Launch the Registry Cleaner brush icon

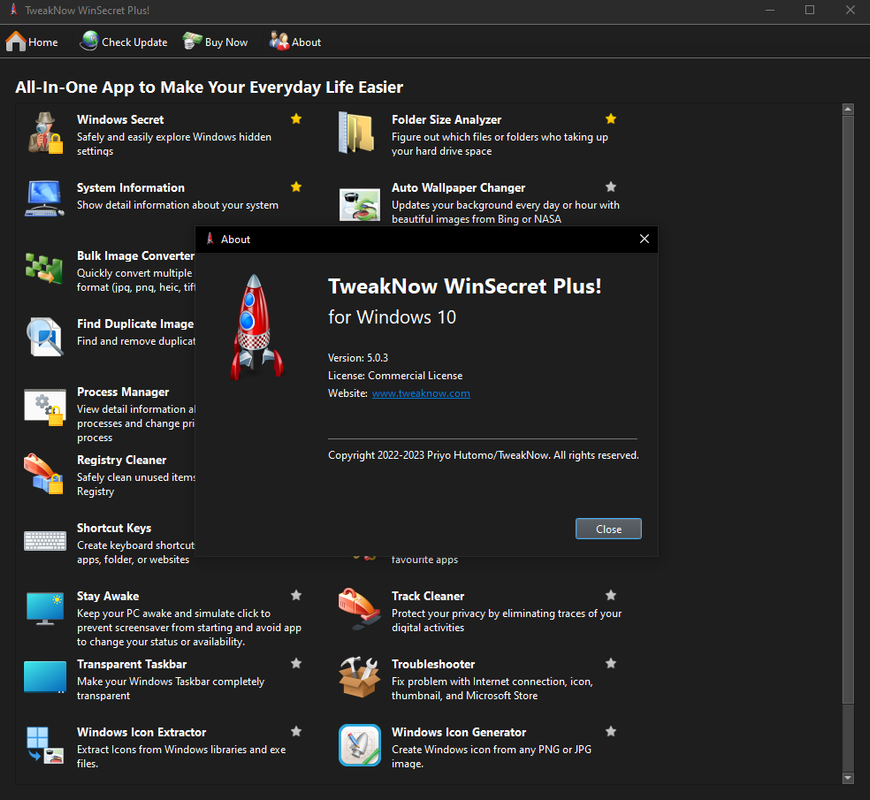[43, 473]
